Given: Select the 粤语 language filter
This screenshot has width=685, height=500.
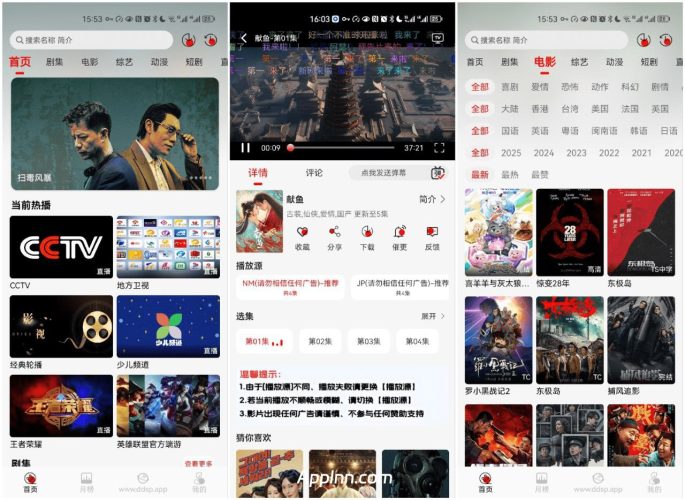Looking at the screenshot, I should [570, 131].
